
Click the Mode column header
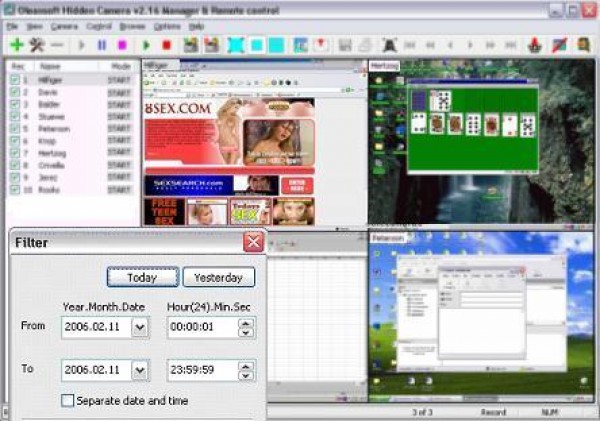(x=119, y=67)
